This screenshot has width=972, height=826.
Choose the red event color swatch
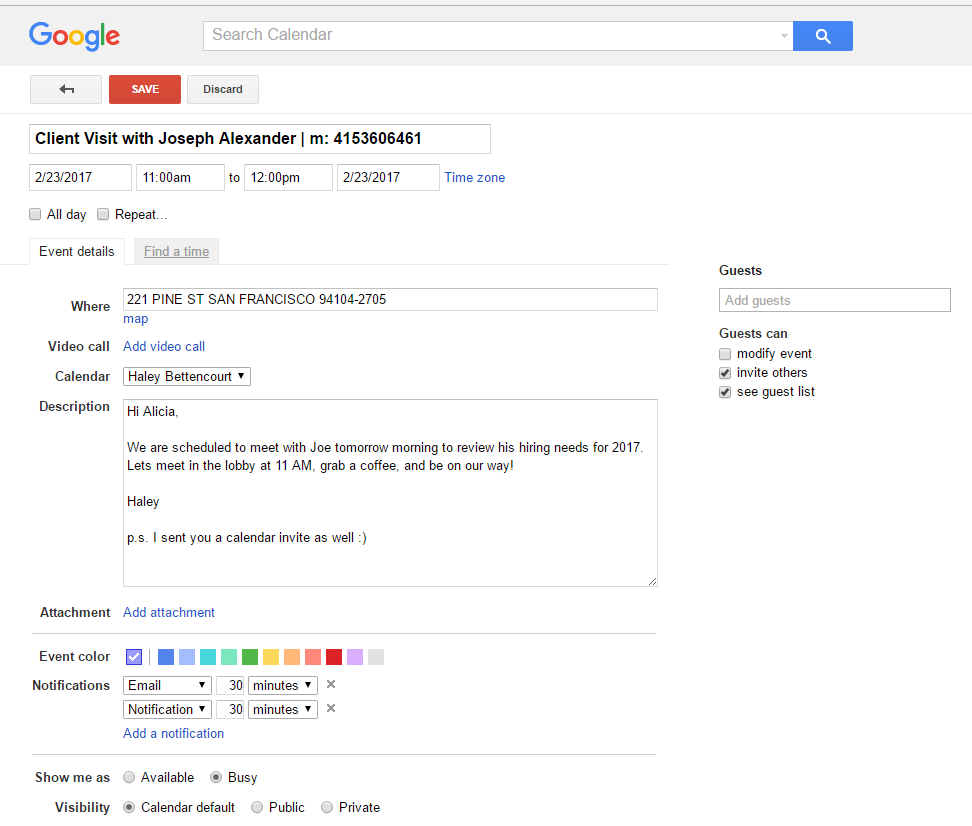point(334,657)
